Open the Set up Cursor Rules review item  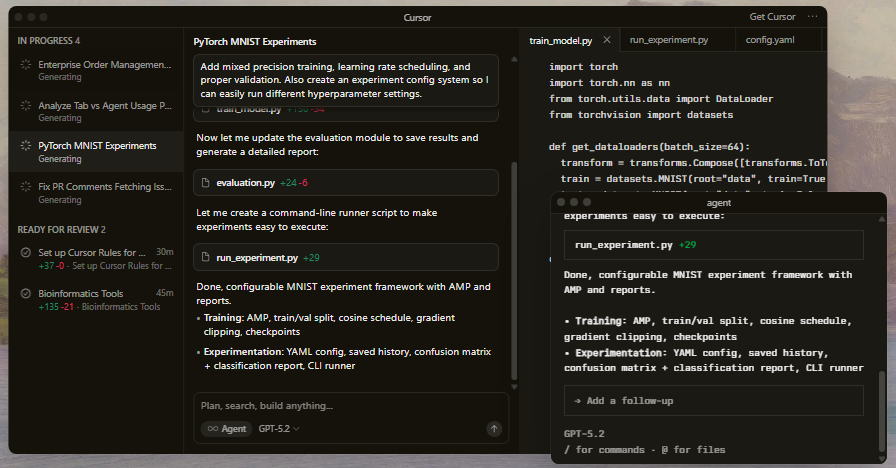(x=96, y=259)
